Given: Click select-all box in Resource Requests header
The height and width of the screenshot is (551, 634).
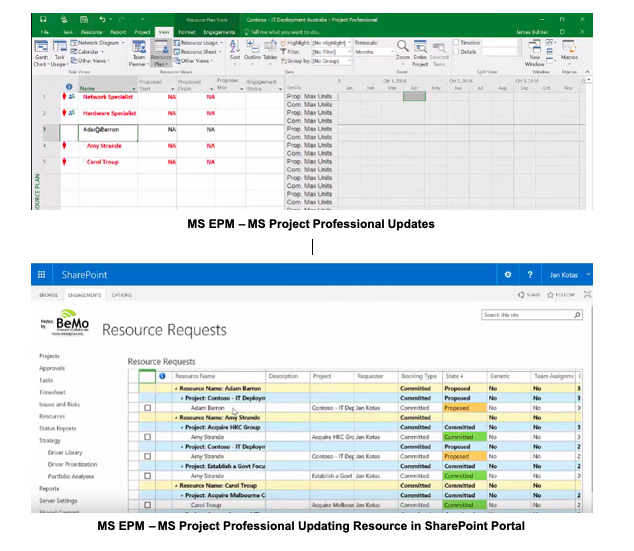Looking at the screenshot, I should (x=147, y=376).
